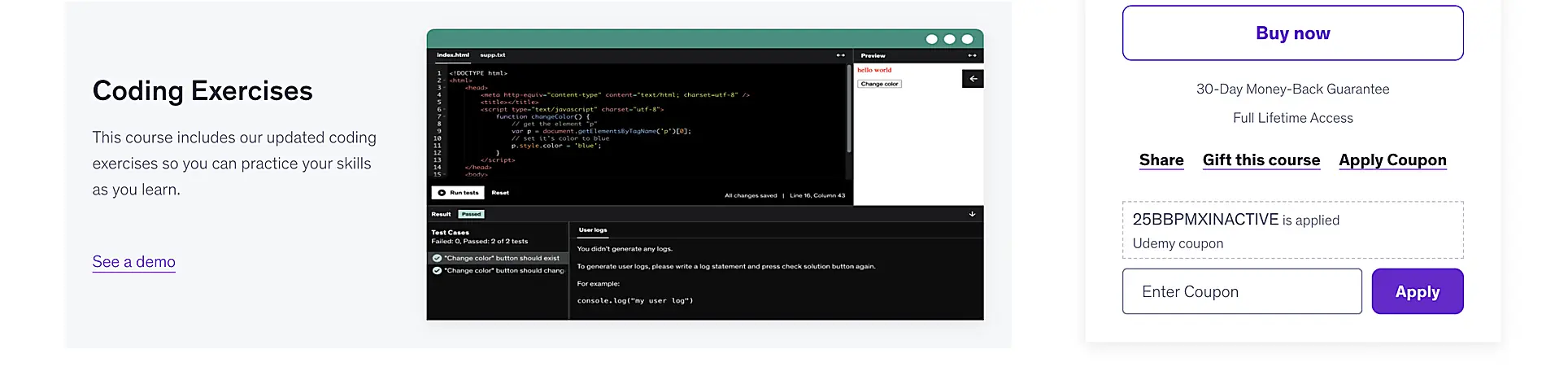1568x367 pixels.
Task: Open the See a demo link
Action: pos(134,262)
